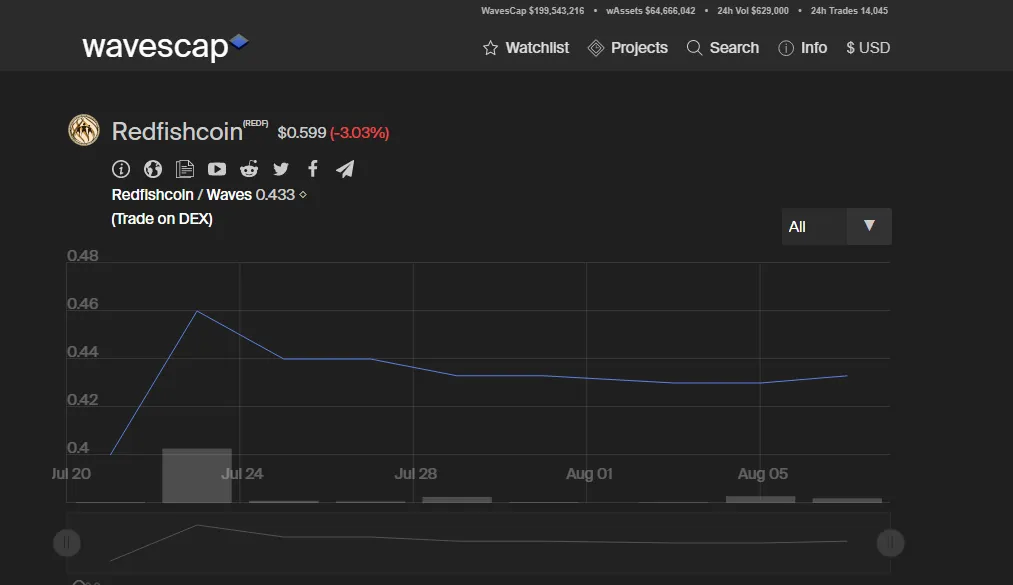Click the Redfishcoin logo image
Screen dimensions: 1013x585
click(x=84, y=130)
